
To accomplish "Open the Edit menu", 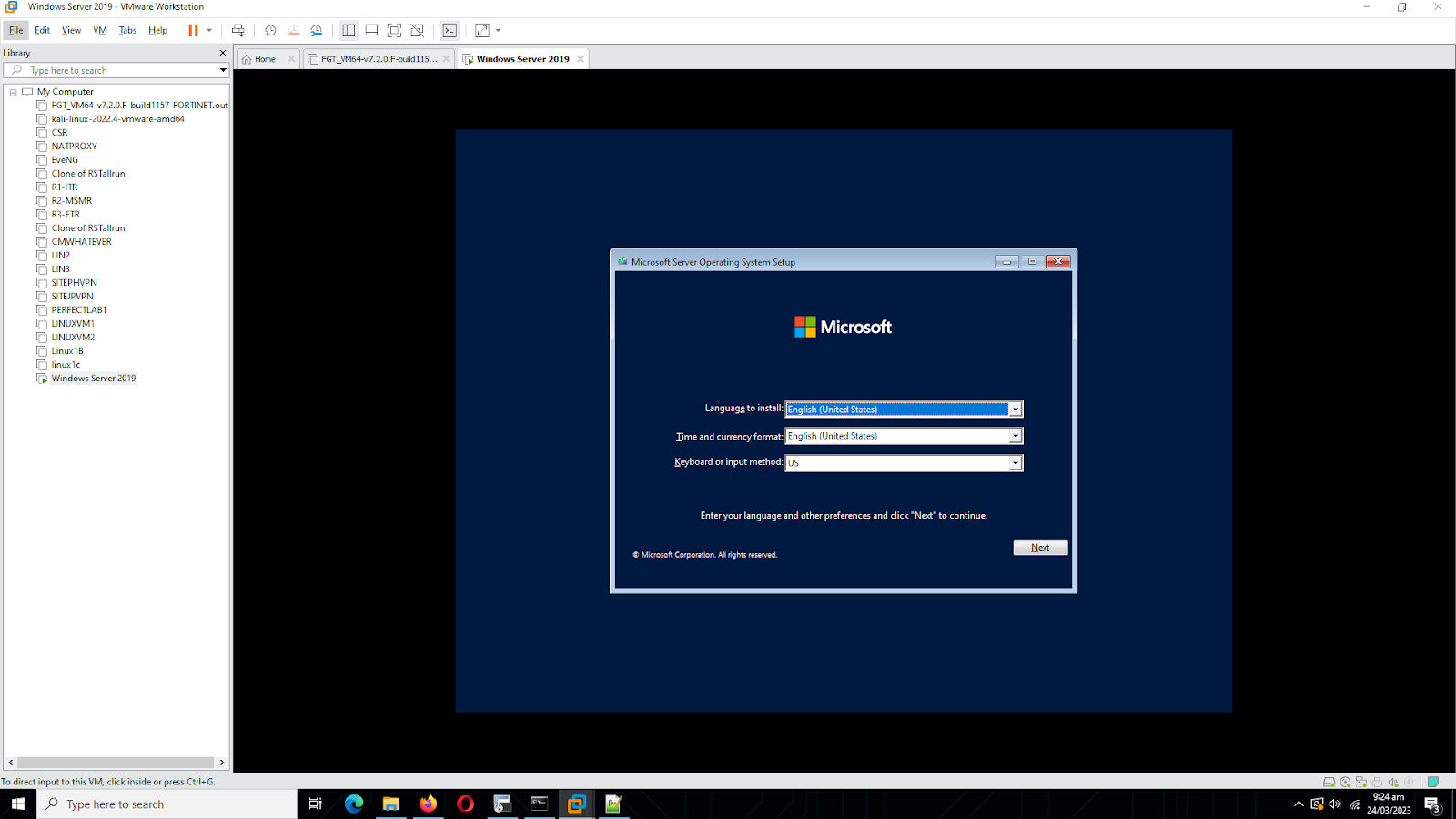I will (43, 30).
